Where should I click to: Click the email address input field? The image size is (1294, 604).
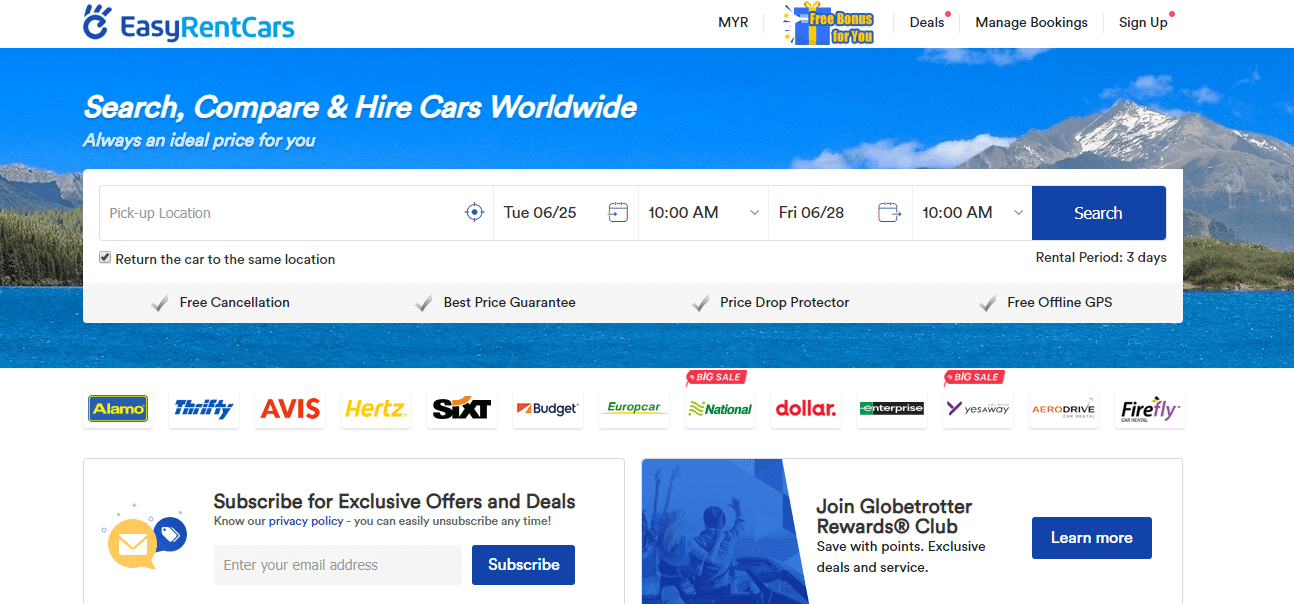(x=338, y=565)
